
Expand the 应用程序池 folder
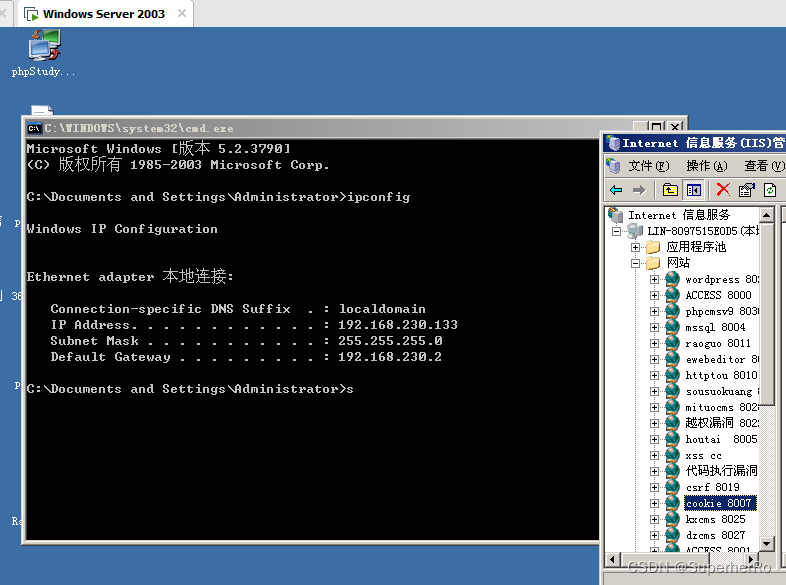pyautogui.click(x=635, y=248)
